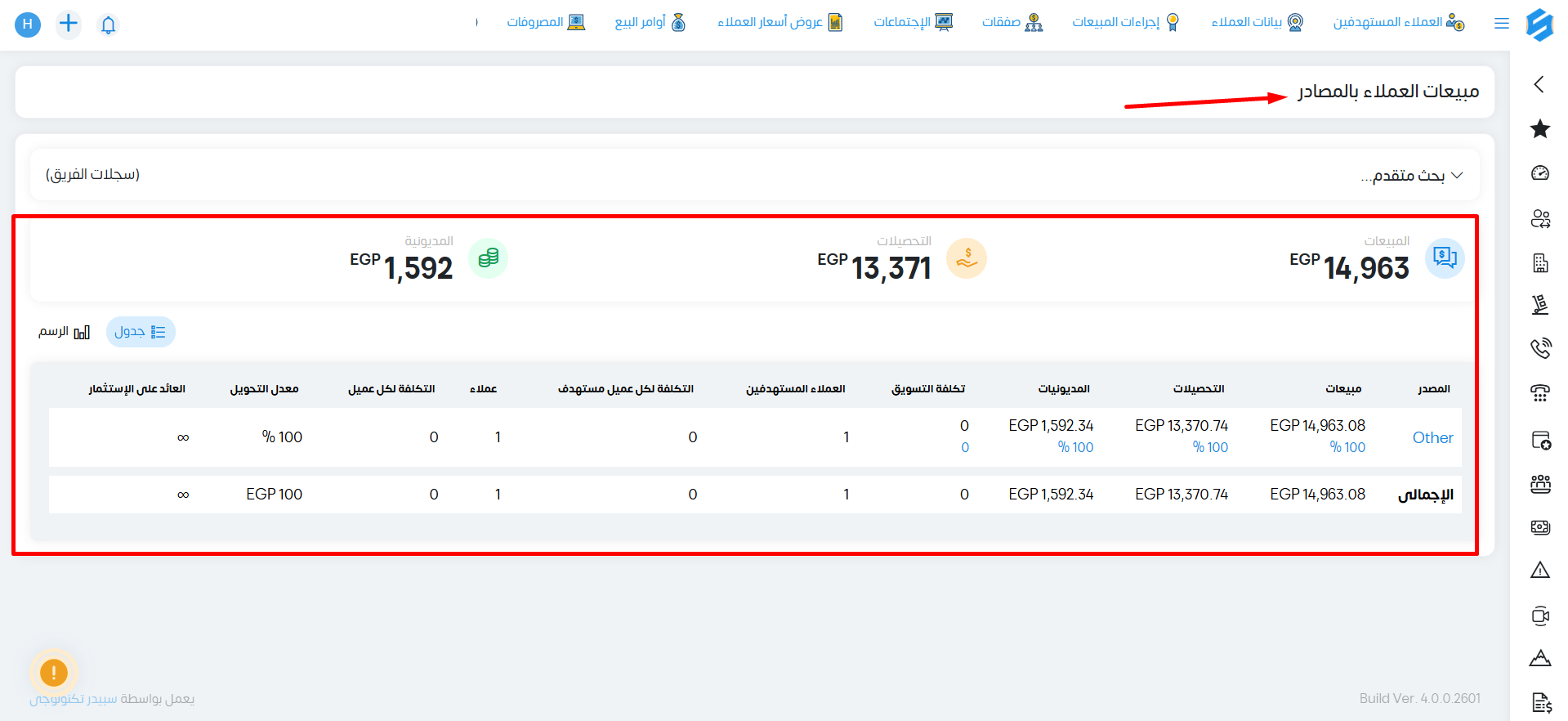
Task: Open the Other source link
Action: (1433, 437)
